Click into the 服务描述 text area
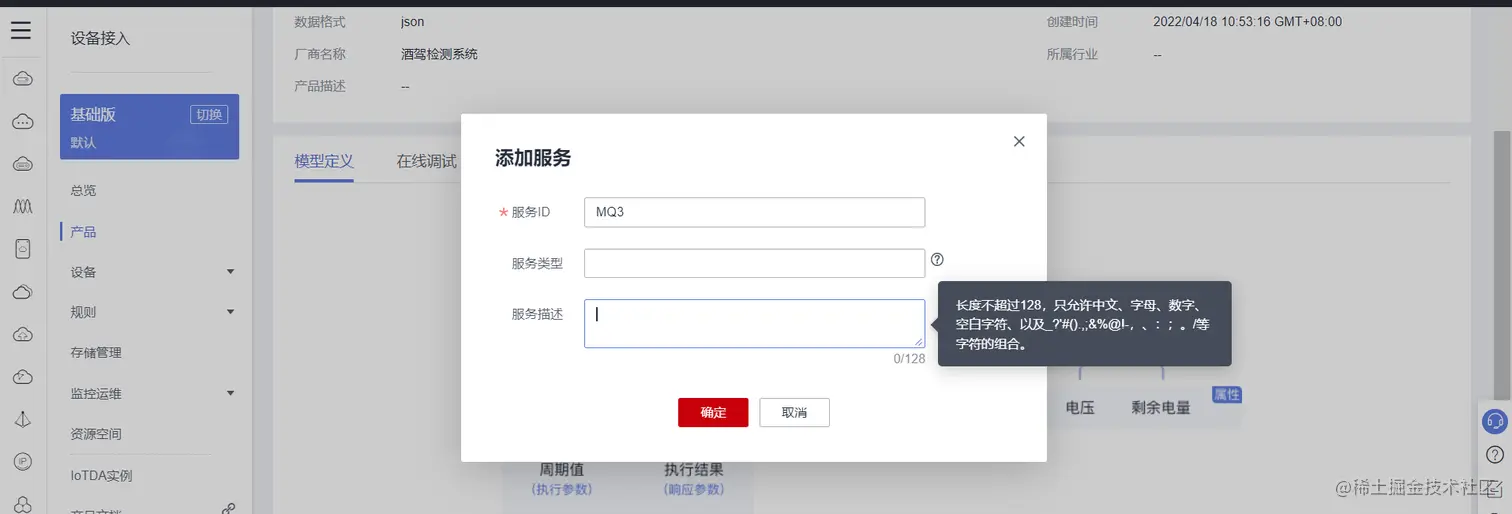 tap(754, 323)
